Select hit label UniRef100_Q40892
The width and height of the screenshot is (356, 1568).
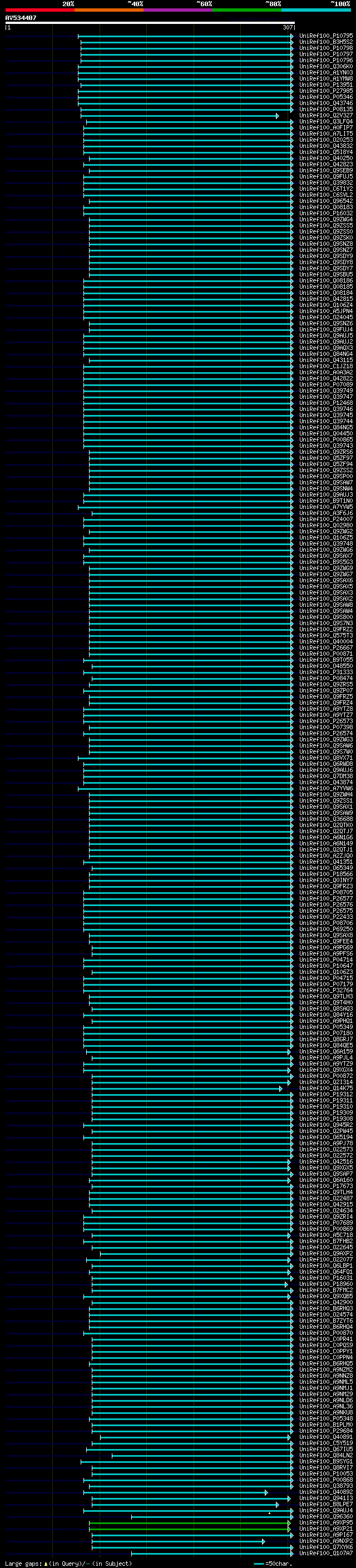pyautogui.click(x=325, y=1492)
